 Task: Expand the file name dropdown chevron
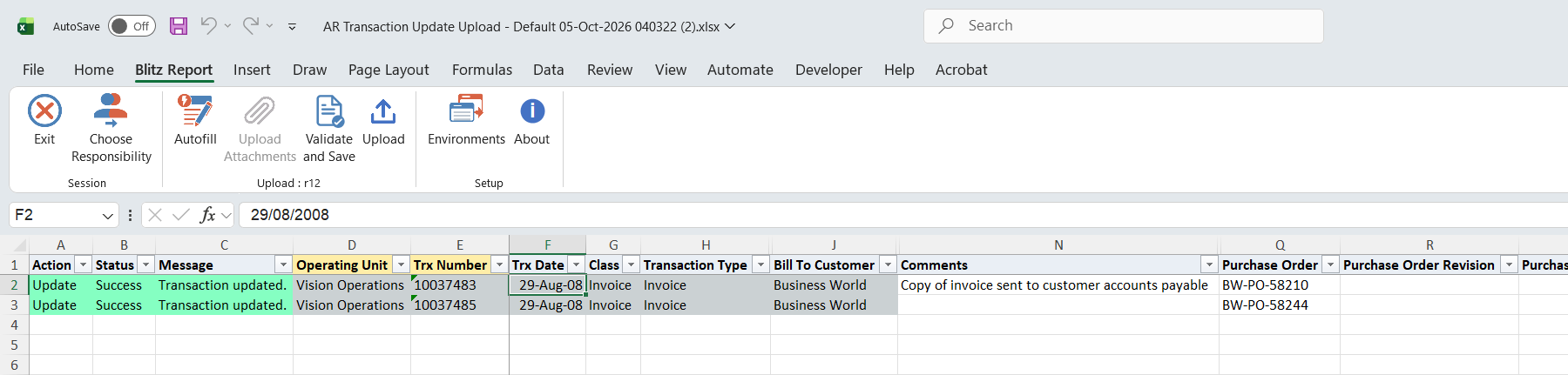click(730, 26)
